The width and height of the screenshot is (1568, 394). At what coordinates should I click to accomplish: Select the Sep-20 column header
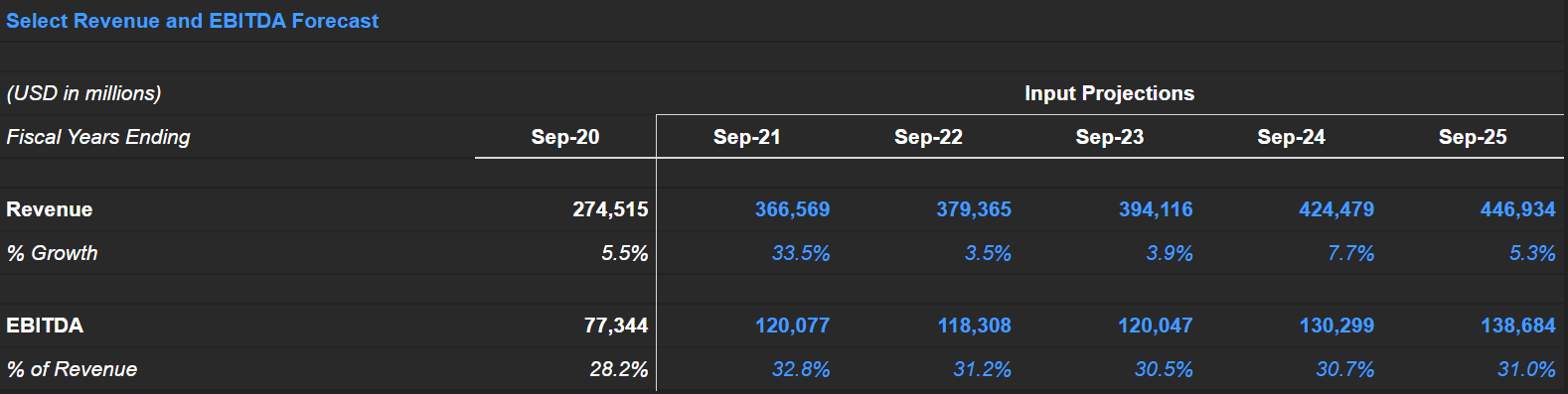[565, 137]
